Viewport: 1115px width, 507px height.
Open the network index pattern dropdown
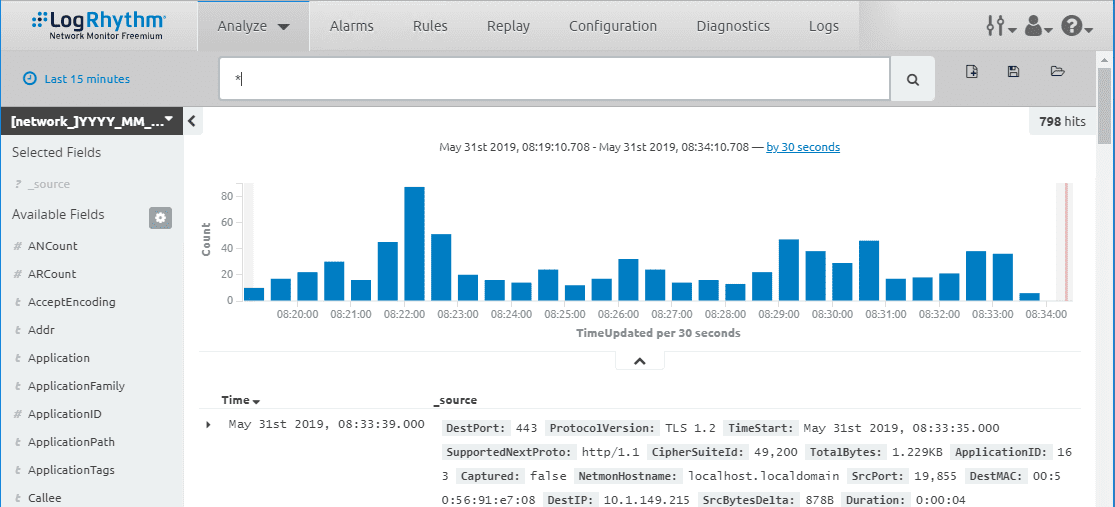point(92,121)
